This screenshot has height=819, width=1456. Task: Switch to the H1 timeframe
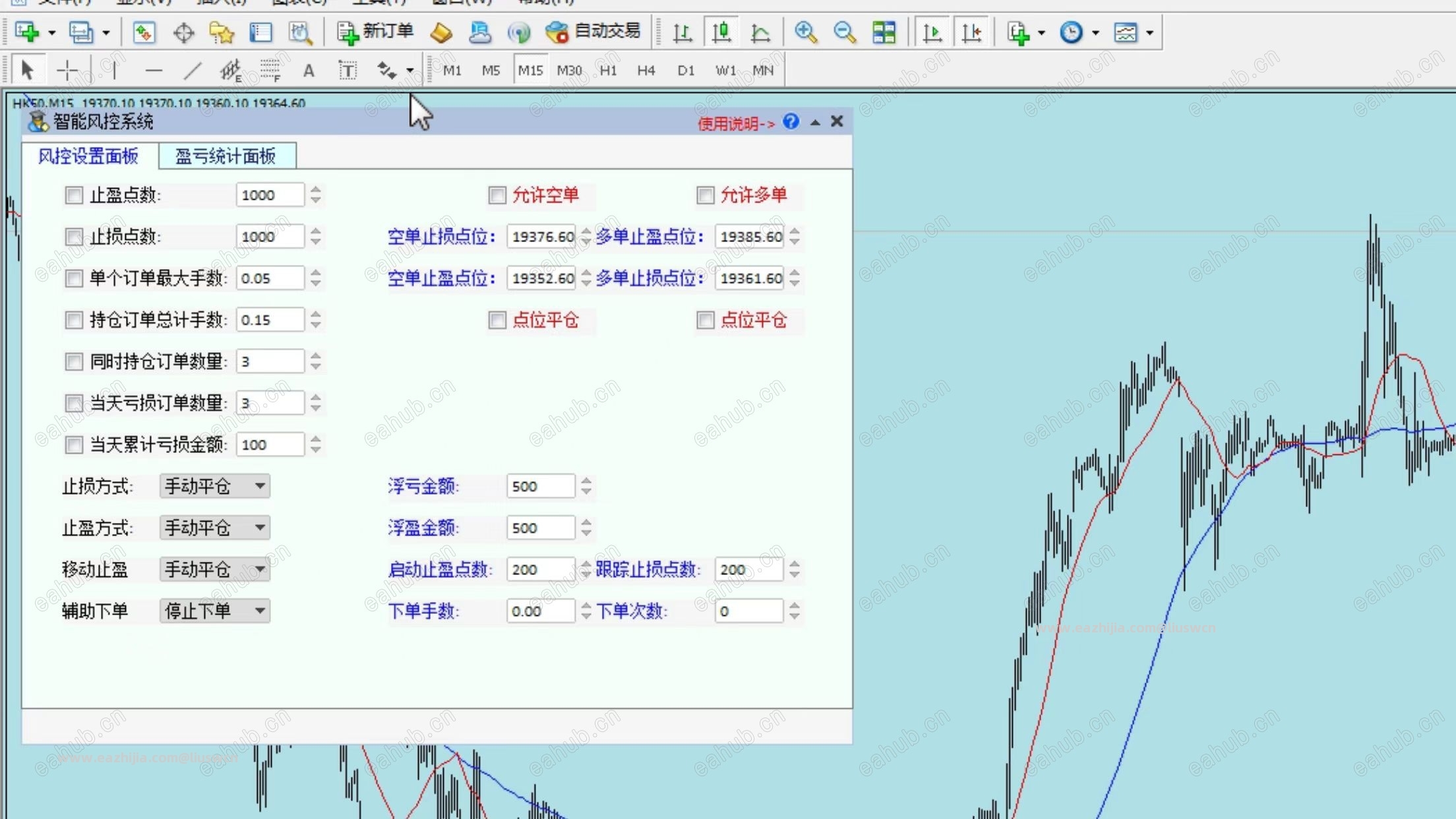tap(608, 71)
